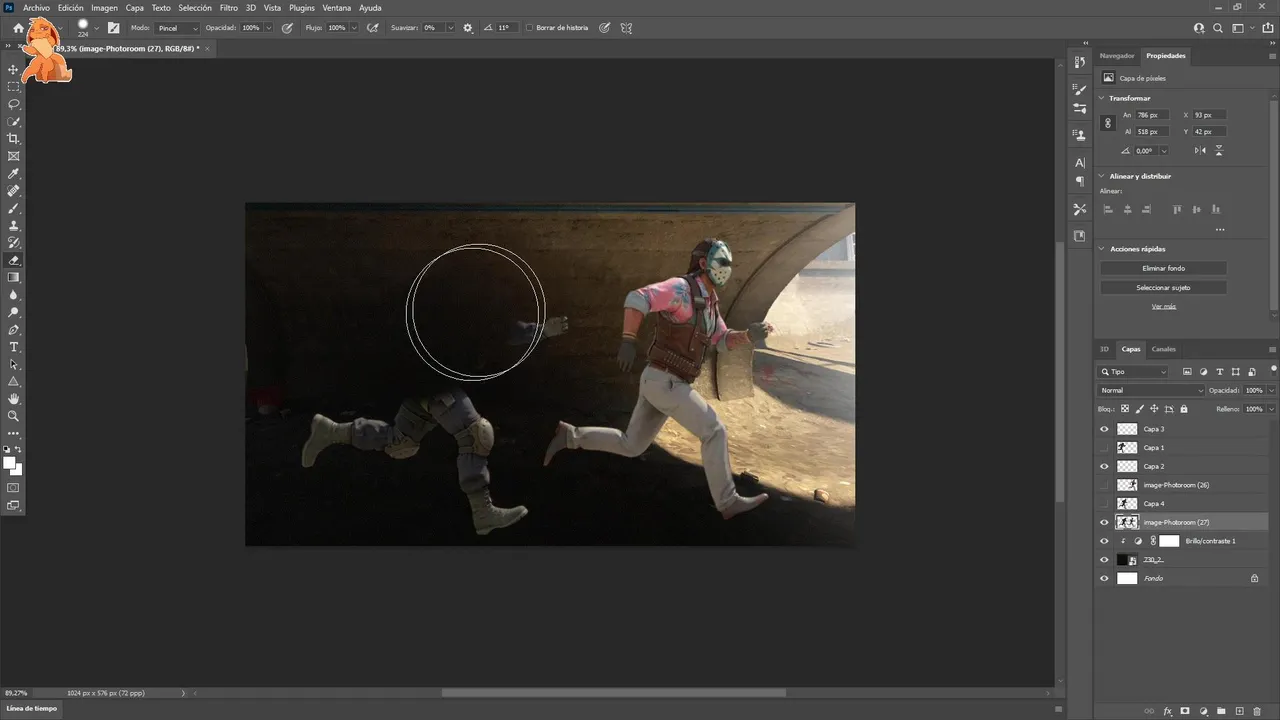Select the Pen tool
1280x720 pixels.
point(14,330)
